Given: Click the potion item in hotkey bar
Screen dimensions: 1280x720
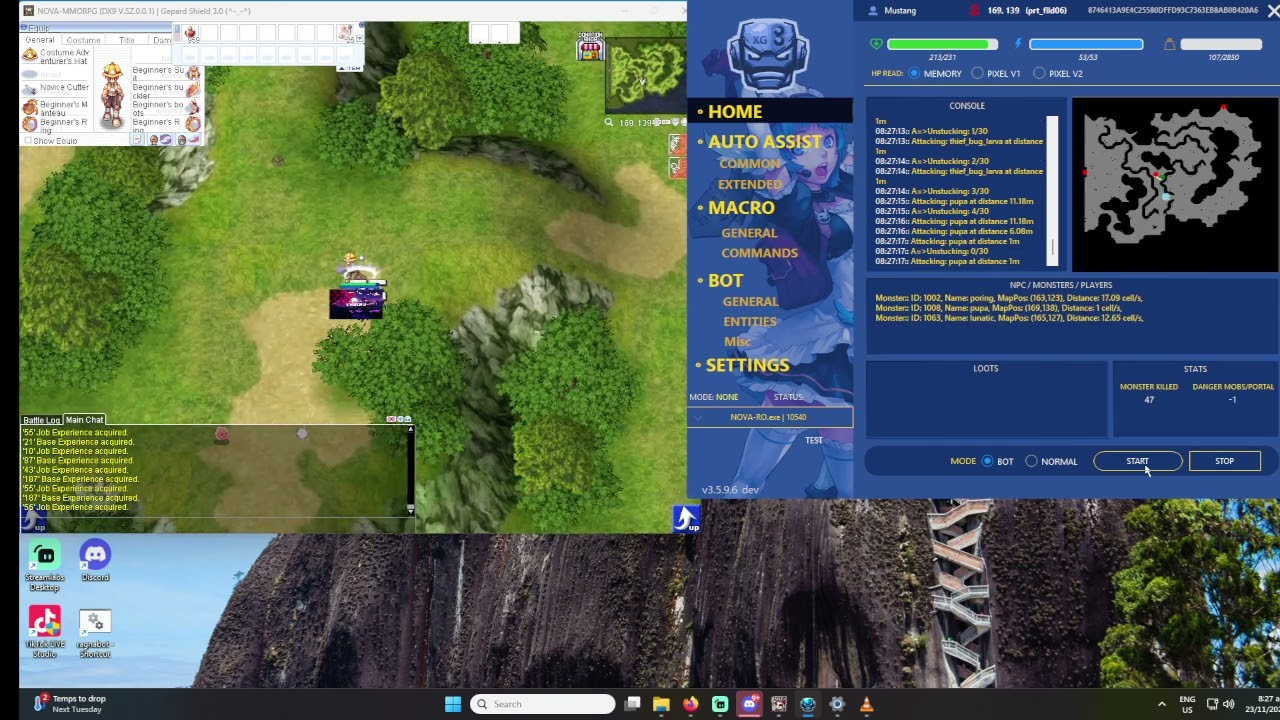Looking at the screenshot, I should (x=190, y=34).
